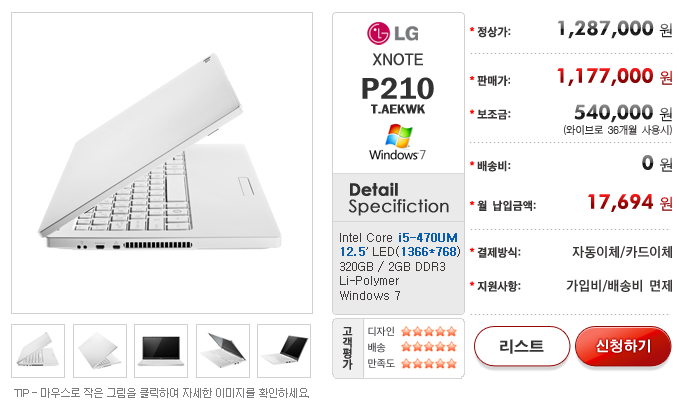
Task: Click the large white laptop product image
Action: 162,163
